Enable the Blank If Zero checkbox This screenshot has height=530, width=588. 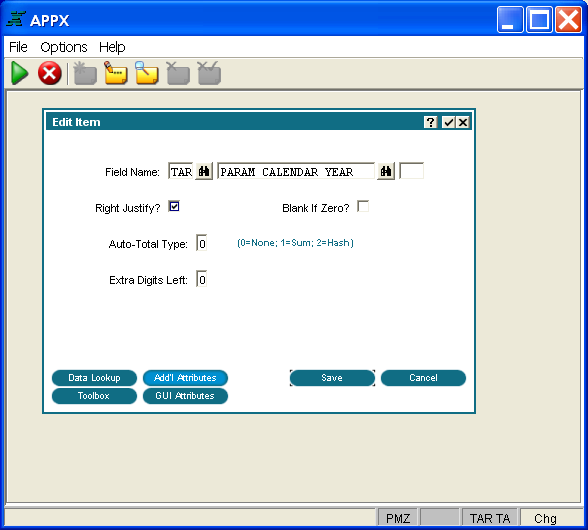363,206
